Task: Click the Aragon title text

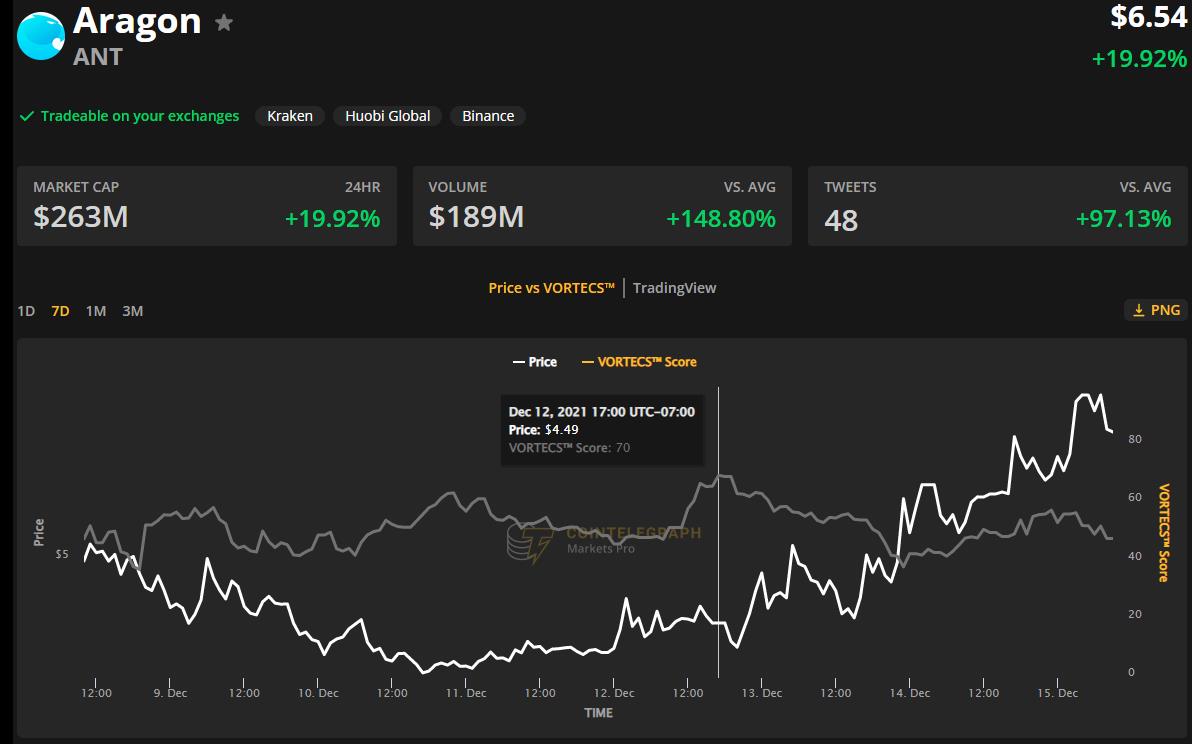Action: pyautogui.click(x=137, y=21)
